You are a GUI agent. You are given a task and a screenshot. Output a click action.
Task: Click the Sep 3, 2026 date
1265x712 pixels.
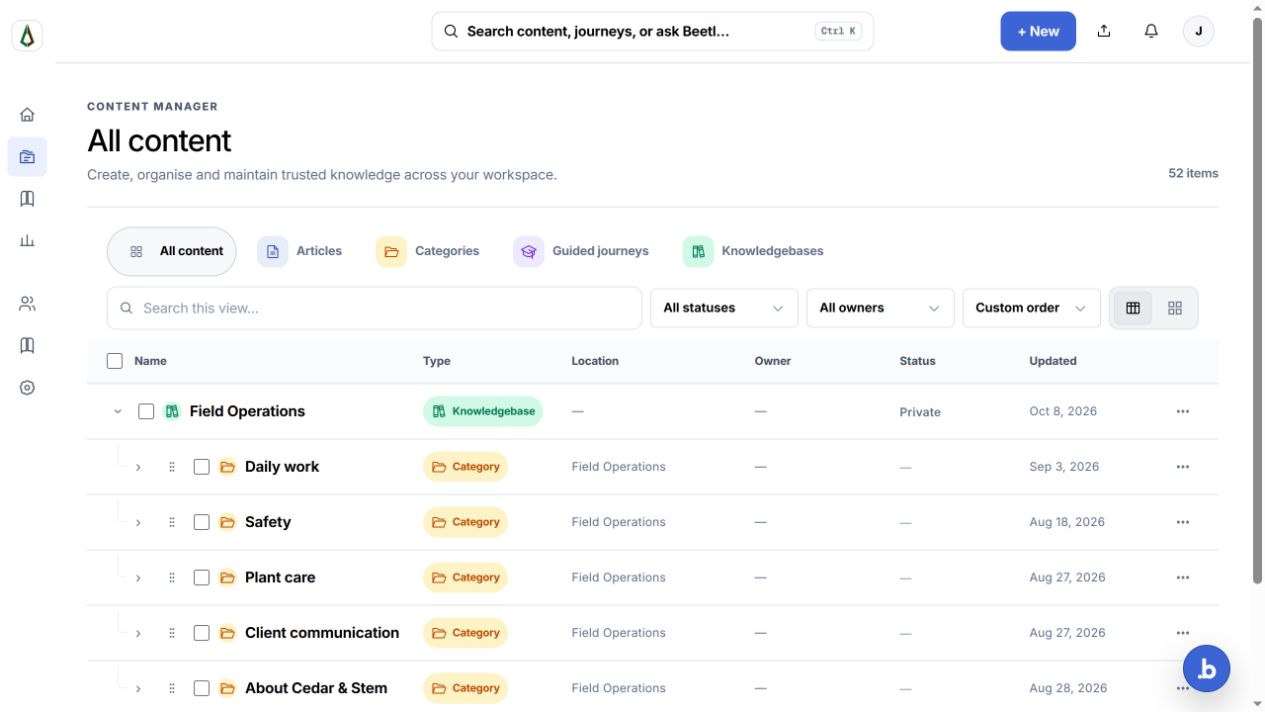tap(1064, 467)
